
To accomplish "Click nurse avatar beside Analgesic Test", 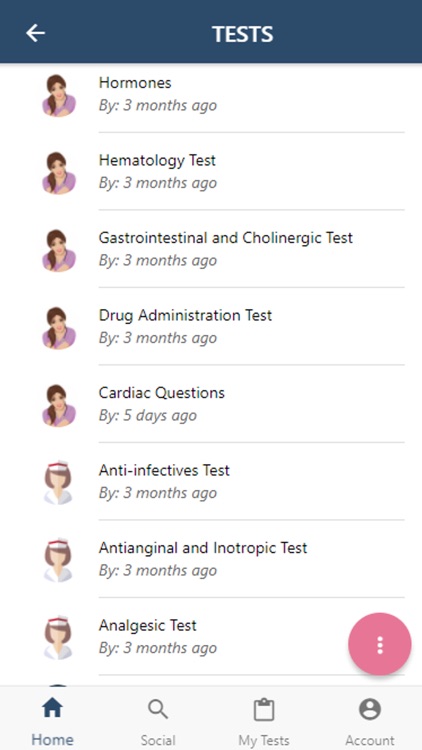I will click(58, 637).
